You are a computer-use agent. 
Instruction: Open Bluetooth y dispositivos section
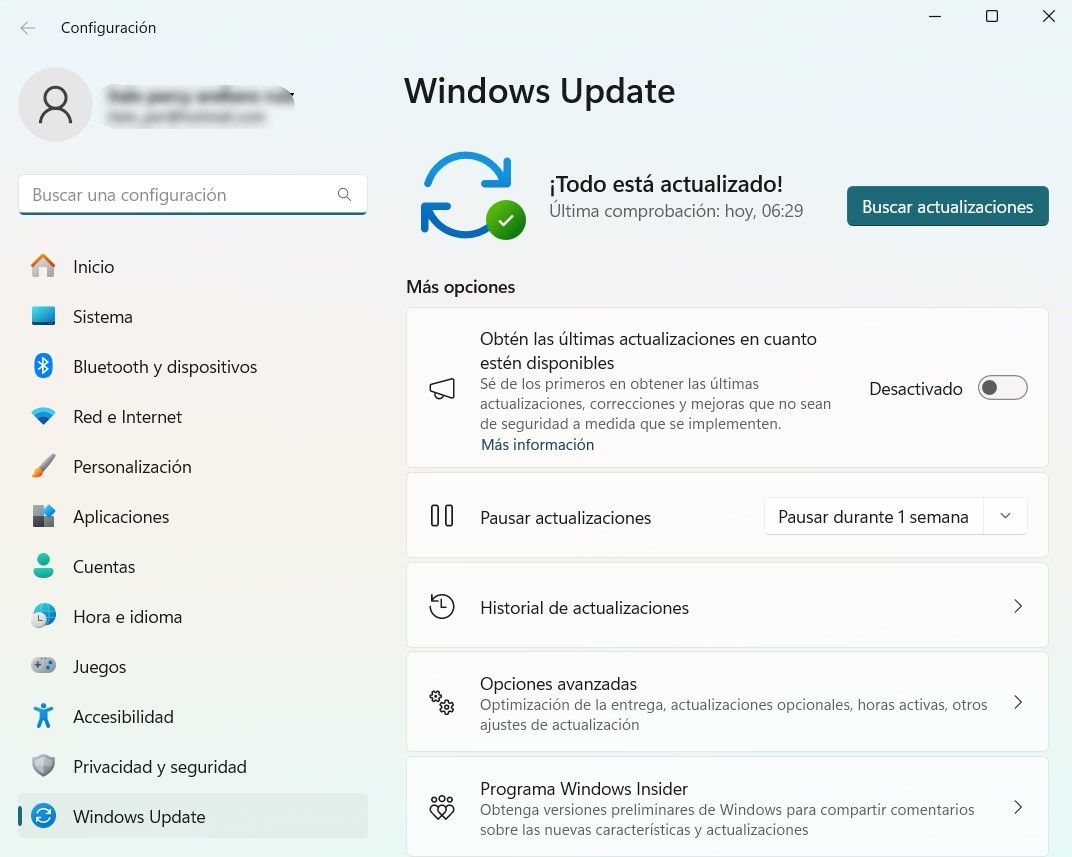coord(193,366)
